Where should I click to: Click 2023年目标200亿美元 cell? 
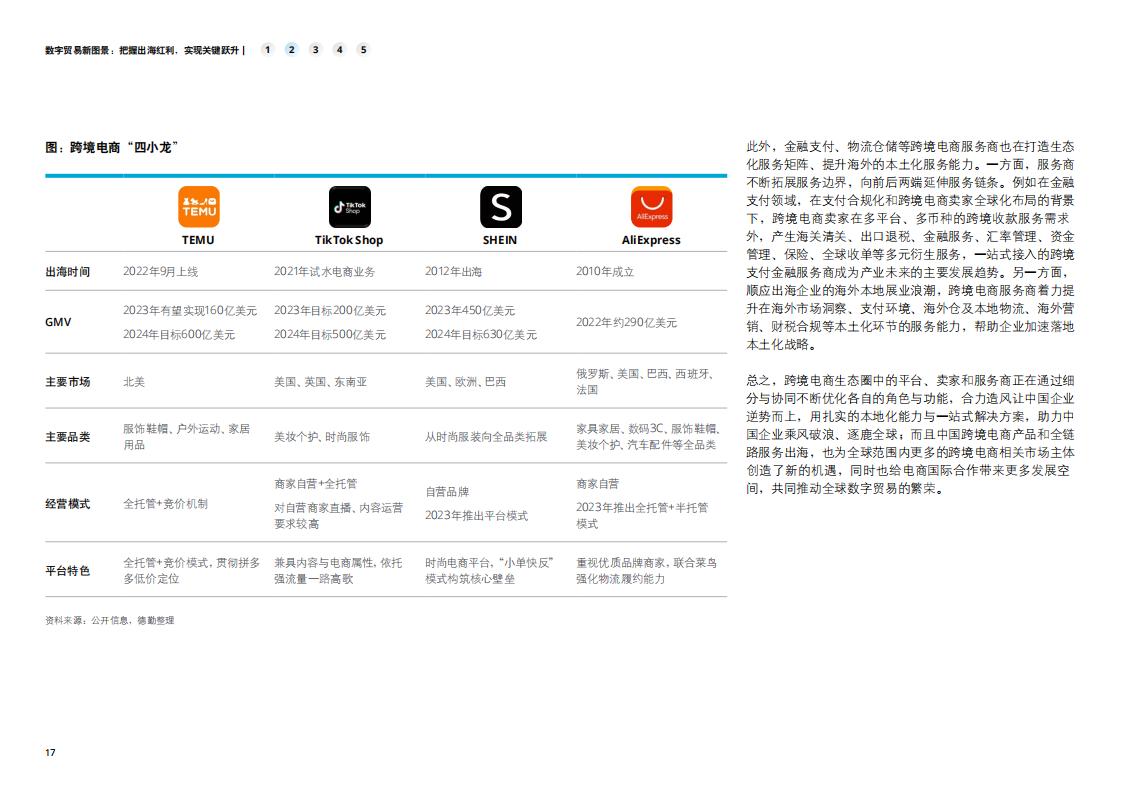(330, 311)
